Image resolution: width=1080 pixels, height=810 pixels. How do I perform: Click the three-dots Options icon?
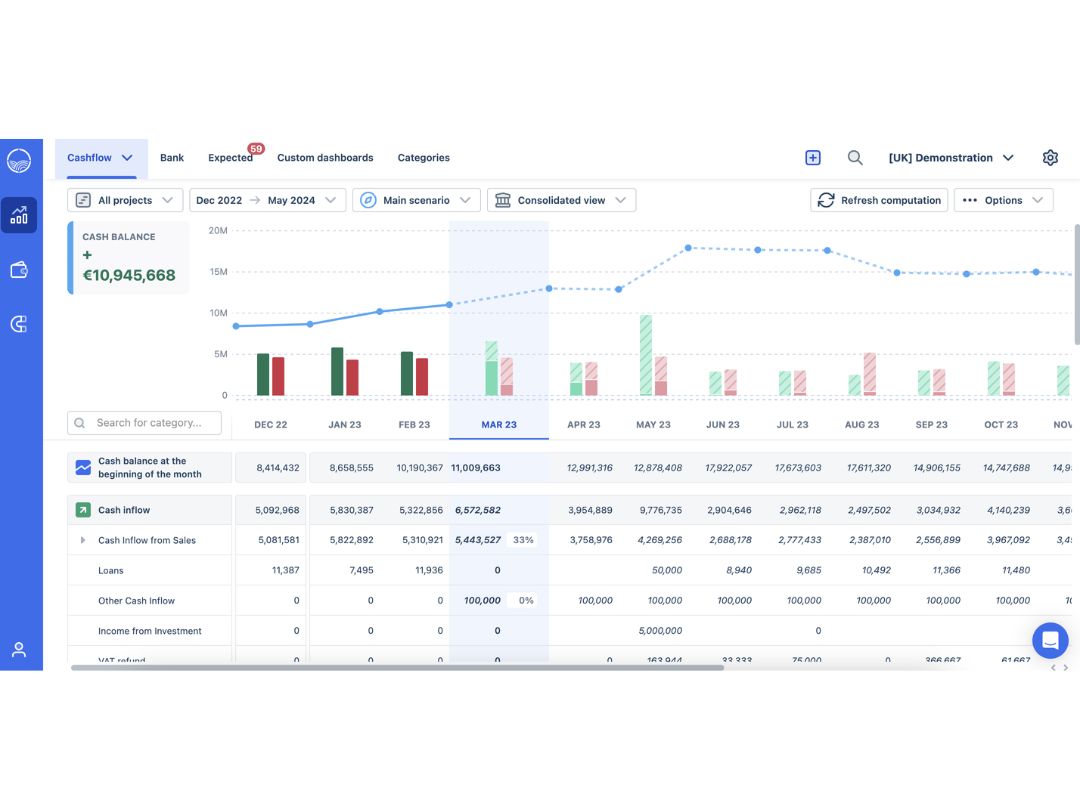[970, 200]
